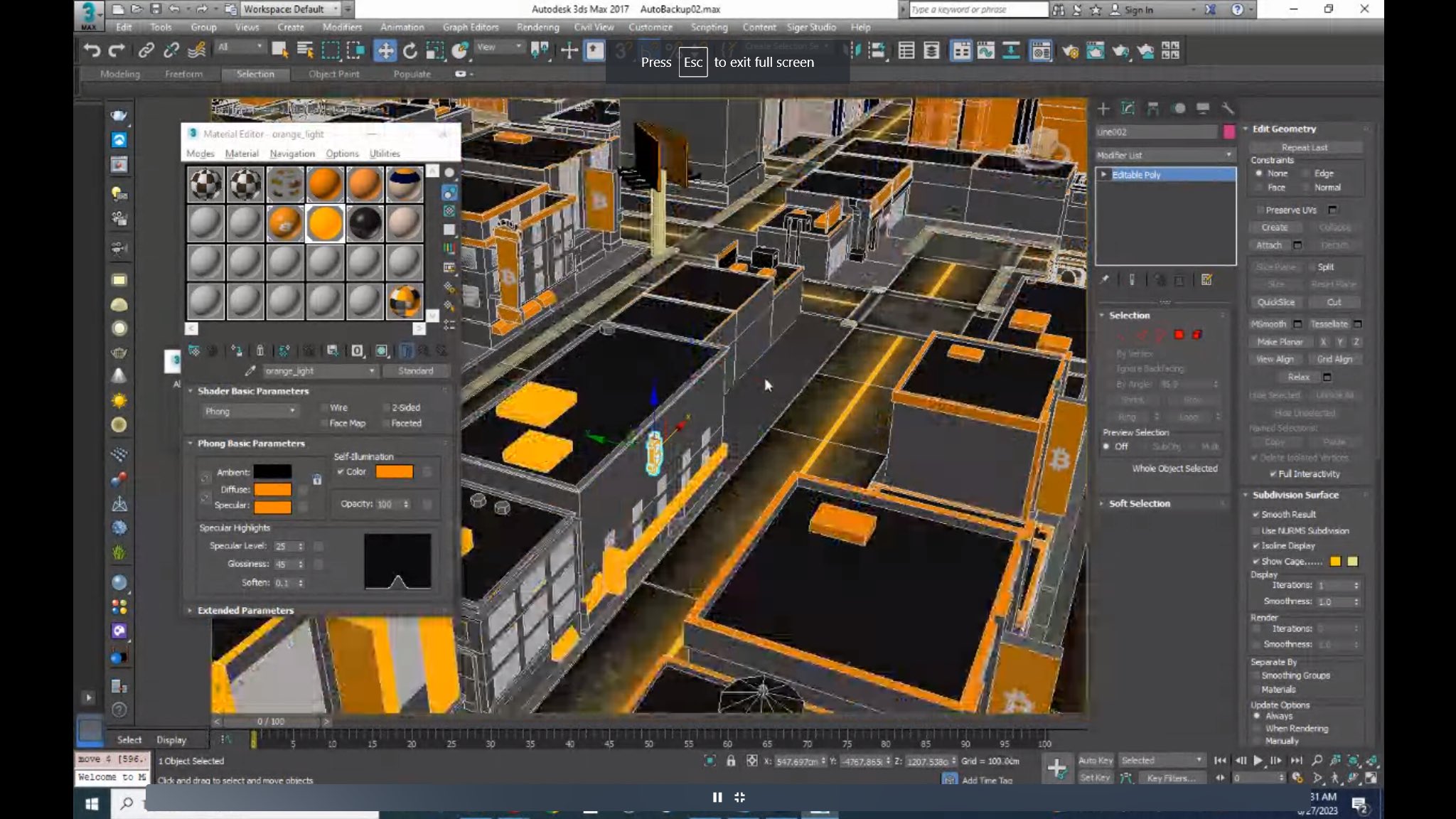Expand the Extended Parameters rollout
Image resolution: width=1456 pixels, height=819 pixels.
pos(245,611)
